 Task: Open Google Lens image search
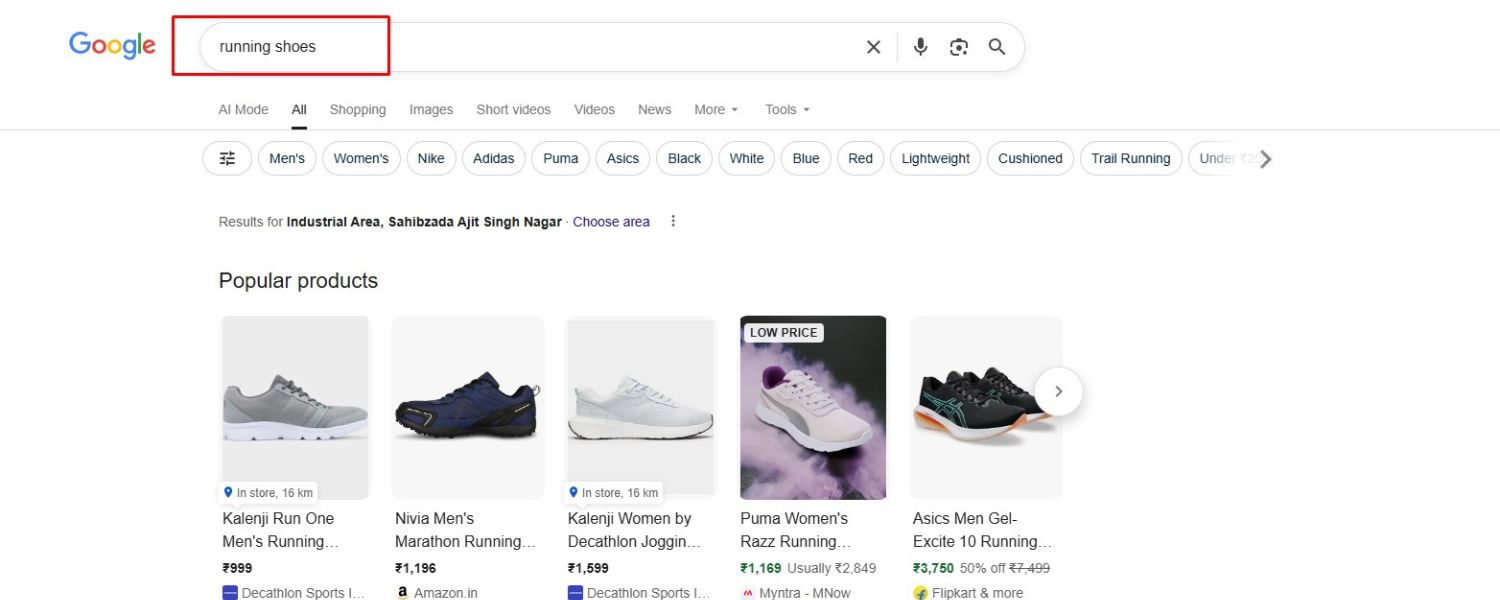pyautogui.click(x=959, y=47)
